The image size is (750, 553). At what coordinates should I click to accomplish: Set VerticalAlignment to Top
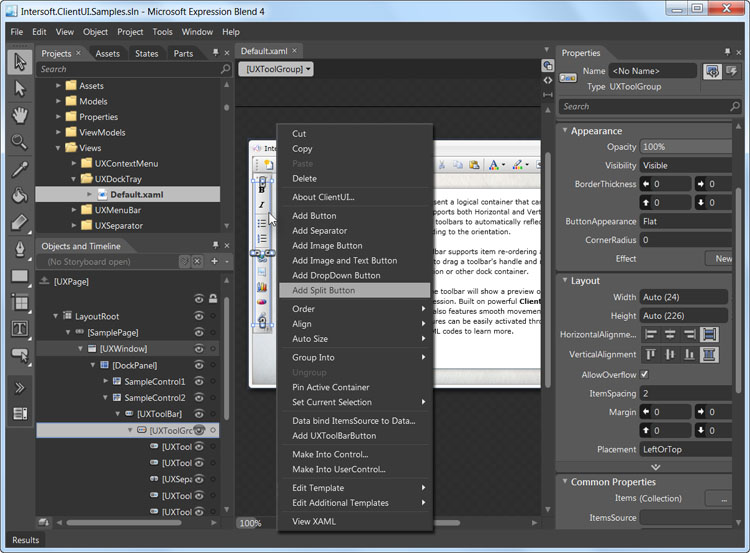(x=651, y=354)
